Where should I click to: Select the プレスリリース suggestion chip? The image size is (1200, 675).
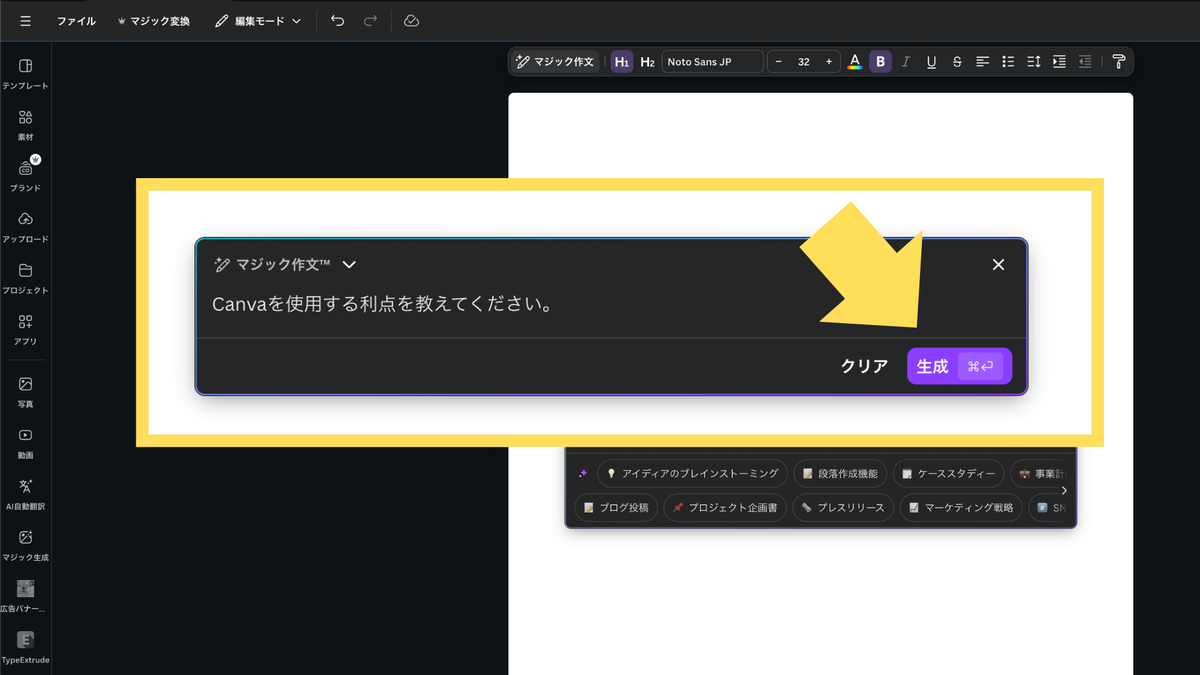point(843,508)
